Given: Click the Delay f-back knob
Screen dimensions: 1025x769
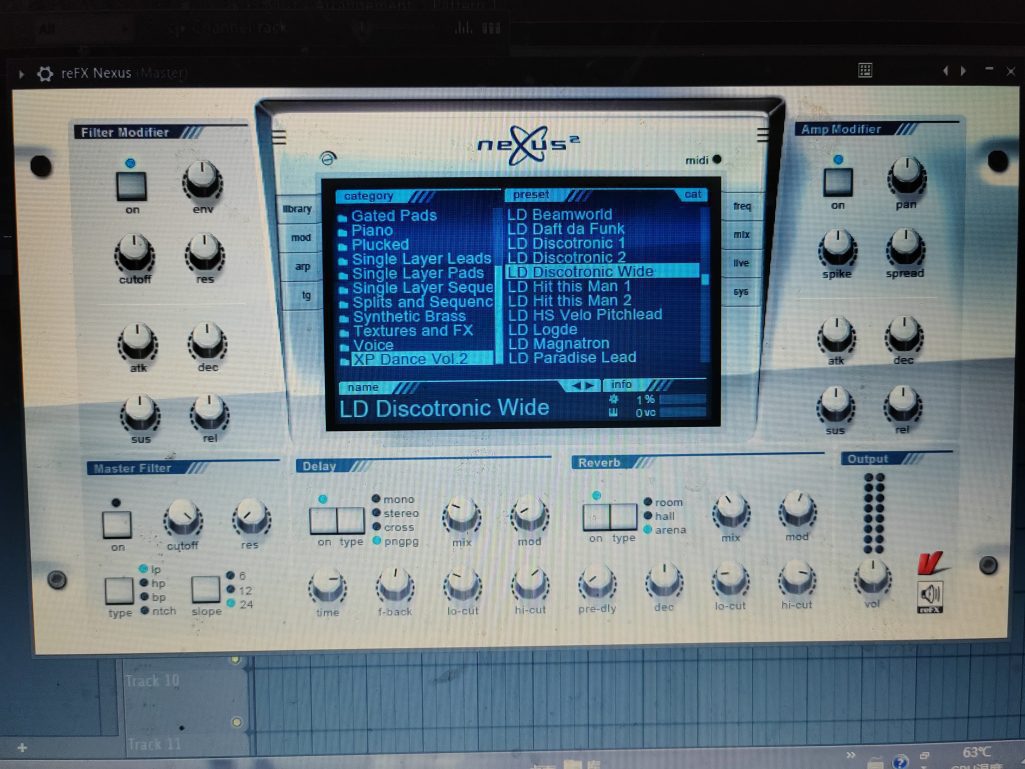Looking at the screenshot, I should (395, 585).
